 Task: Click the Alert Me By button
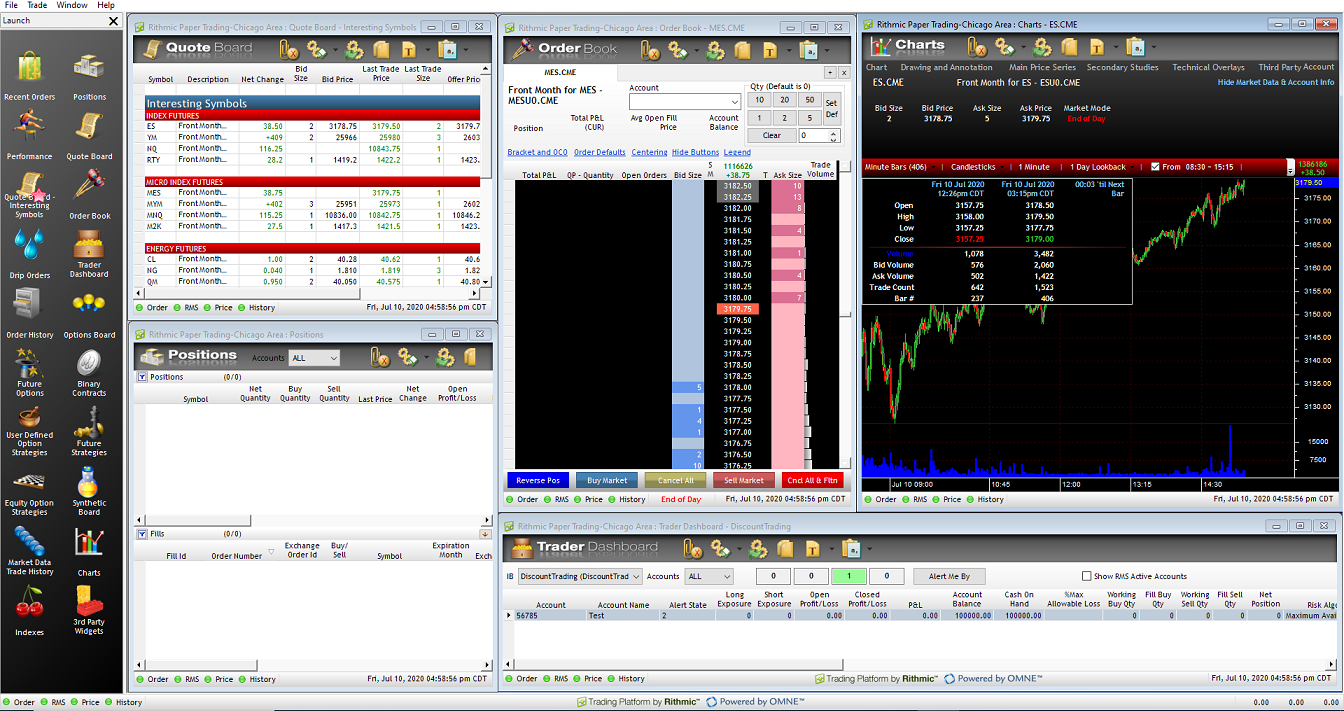tap(949, 576)
